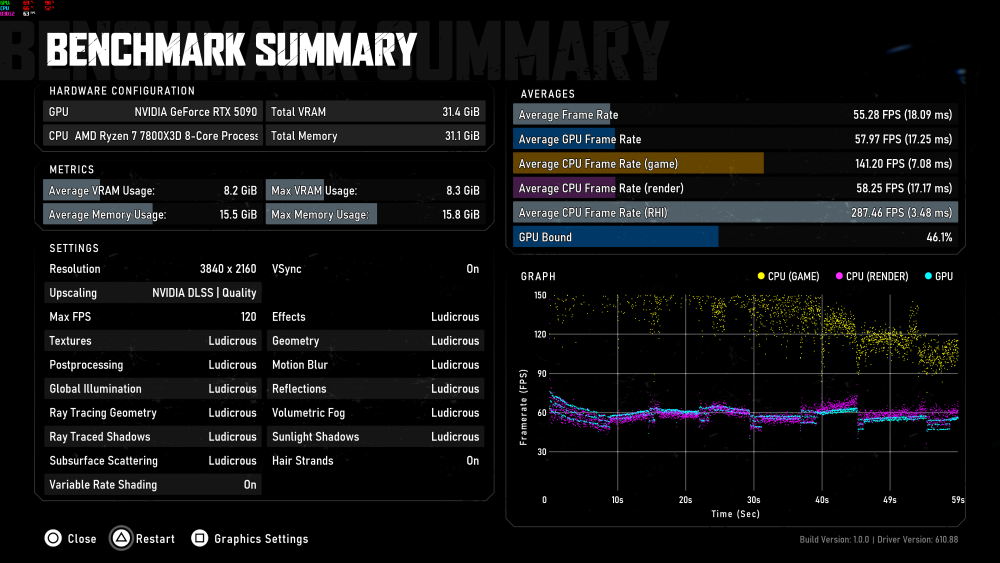Select the Average CPU Frame Rate (RHI) bar
This screenshot has width=1000, height=563.
735,212
